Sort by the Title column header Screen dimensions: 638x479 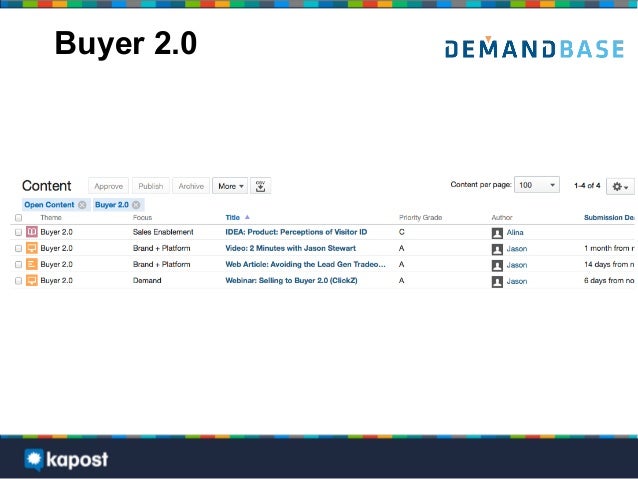click(233, 217)
